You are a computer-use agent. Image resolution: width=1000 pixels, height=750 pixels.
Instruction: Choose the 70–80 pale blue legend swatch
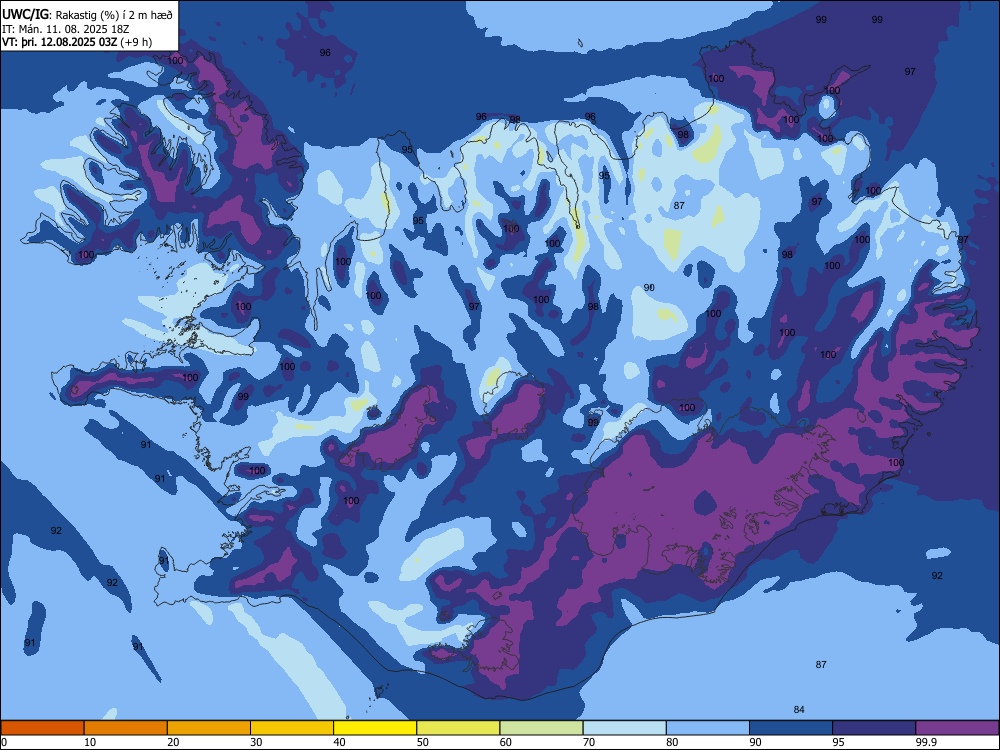pos(624,728)
